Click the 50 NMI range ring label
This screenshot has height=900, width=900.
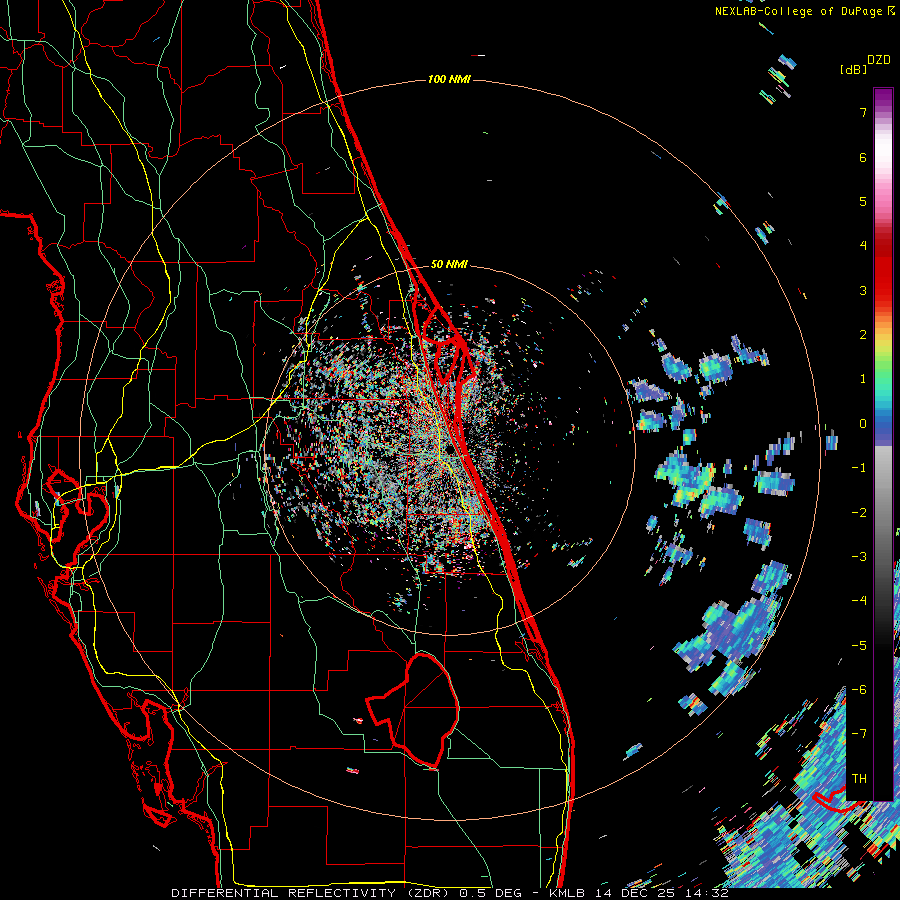tap(449, 264)
